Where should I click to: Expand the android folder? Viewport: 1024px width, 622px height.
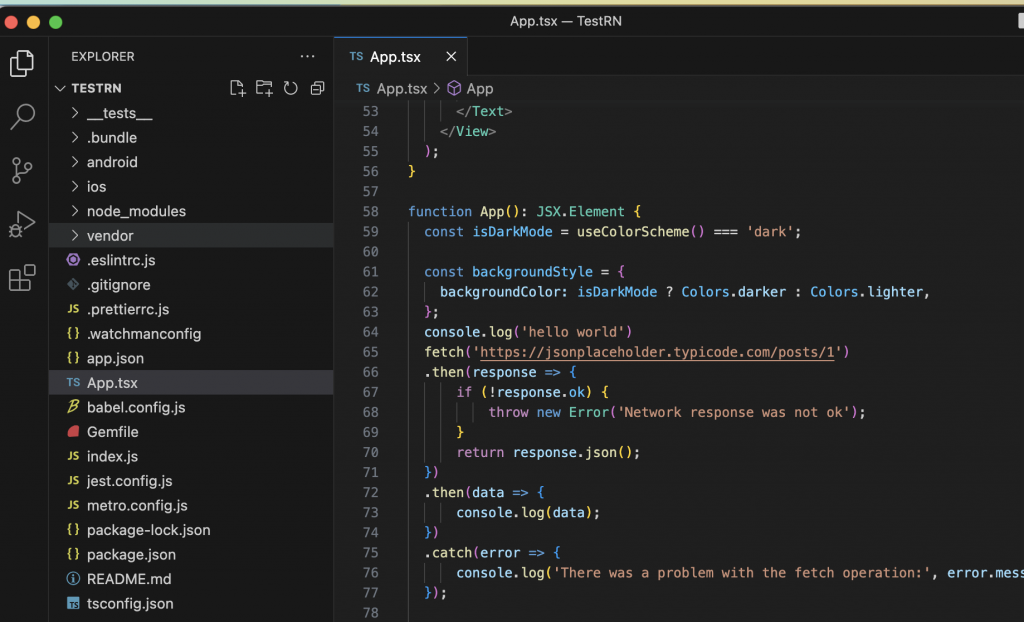point(191,162)
